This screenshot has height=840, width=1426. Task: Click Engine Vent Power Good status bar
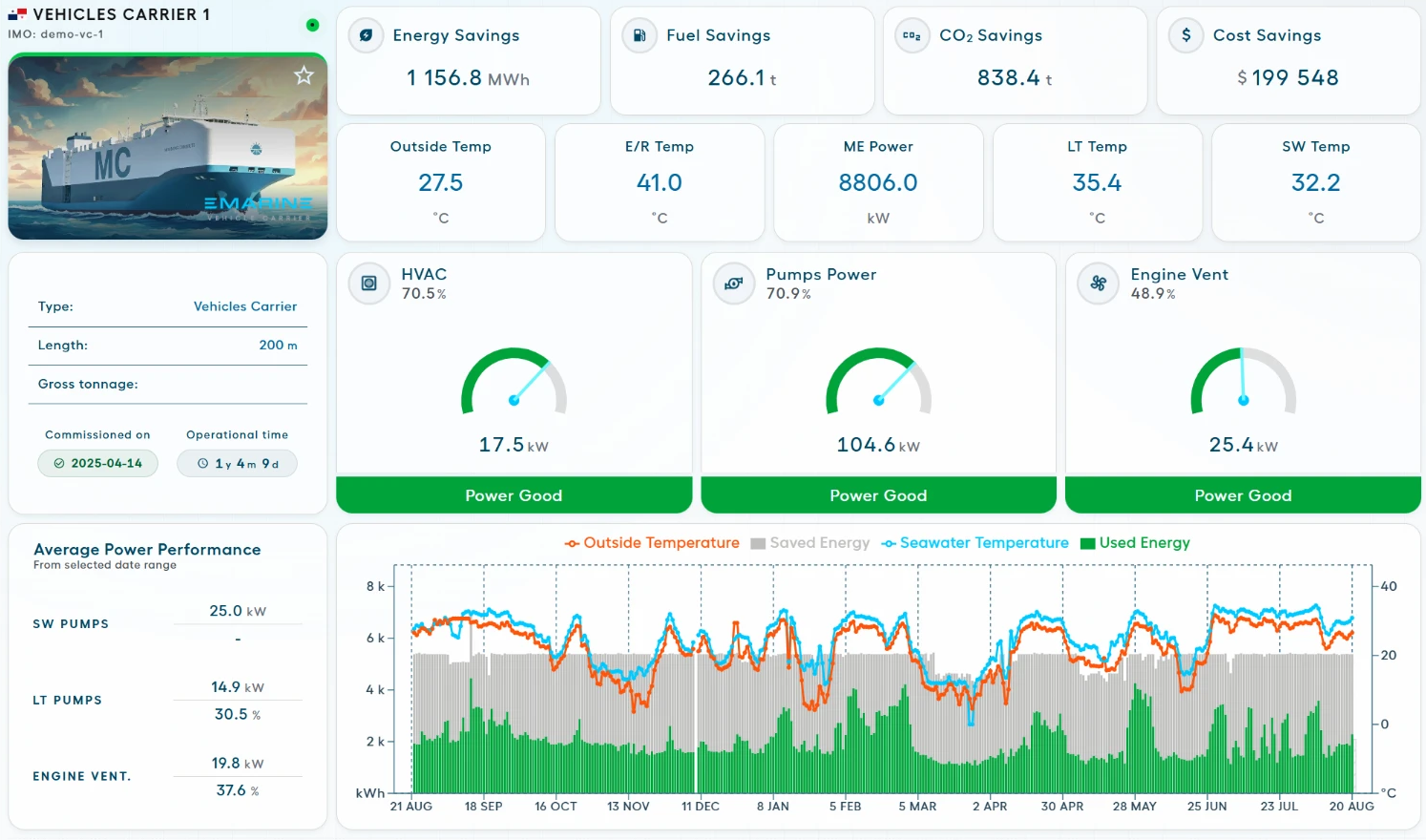coord(1243,495)
